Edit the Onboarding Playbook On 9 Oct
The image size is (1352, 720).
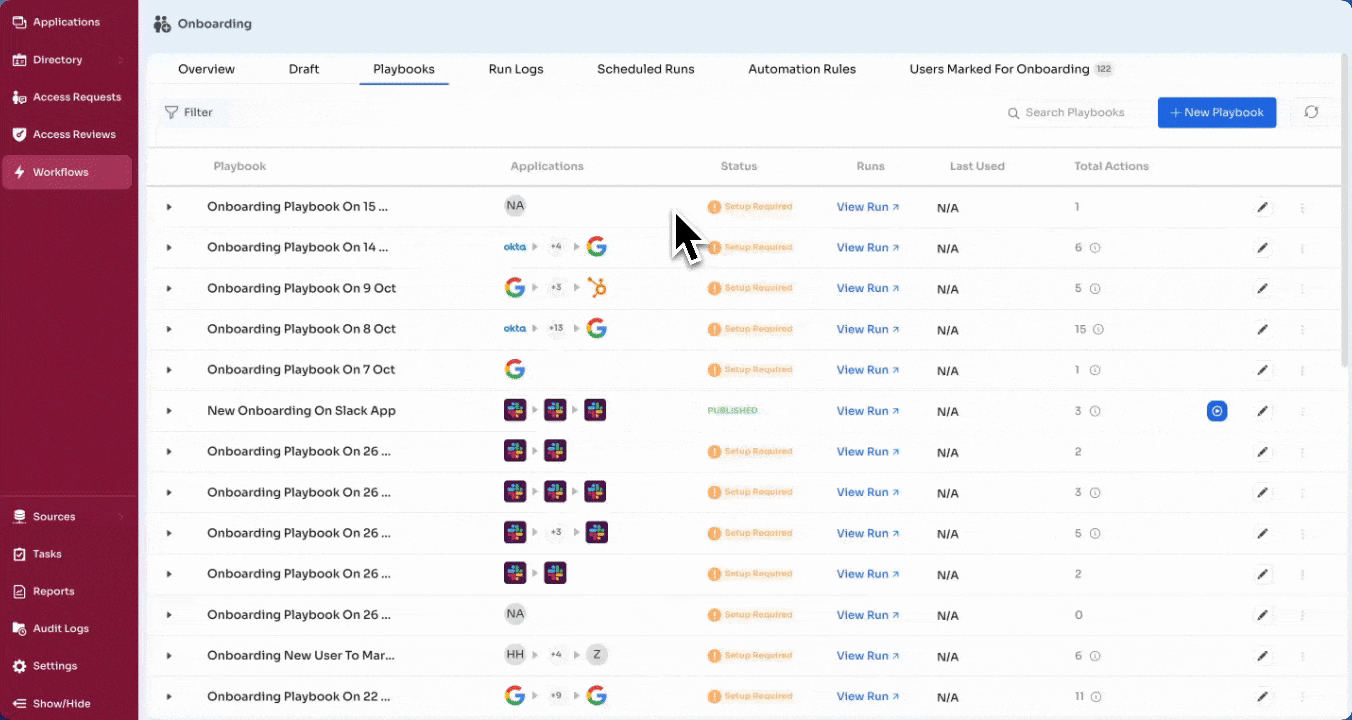point(1262,289)
